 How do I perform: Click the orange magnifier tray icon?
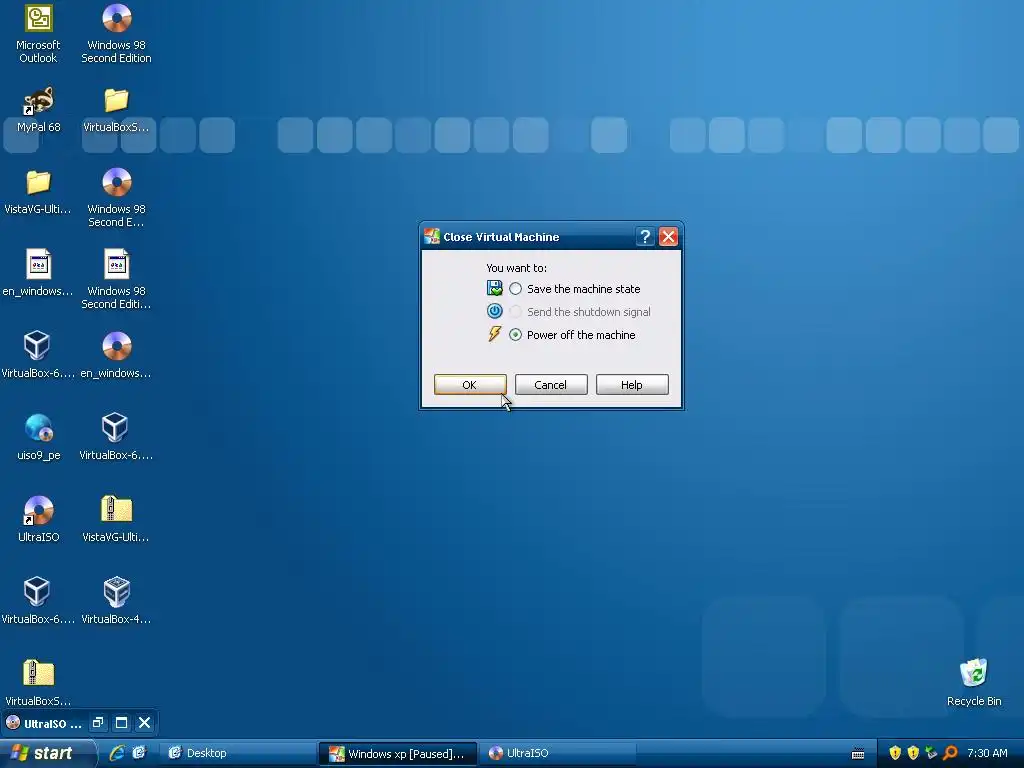(x=950, y=753)
